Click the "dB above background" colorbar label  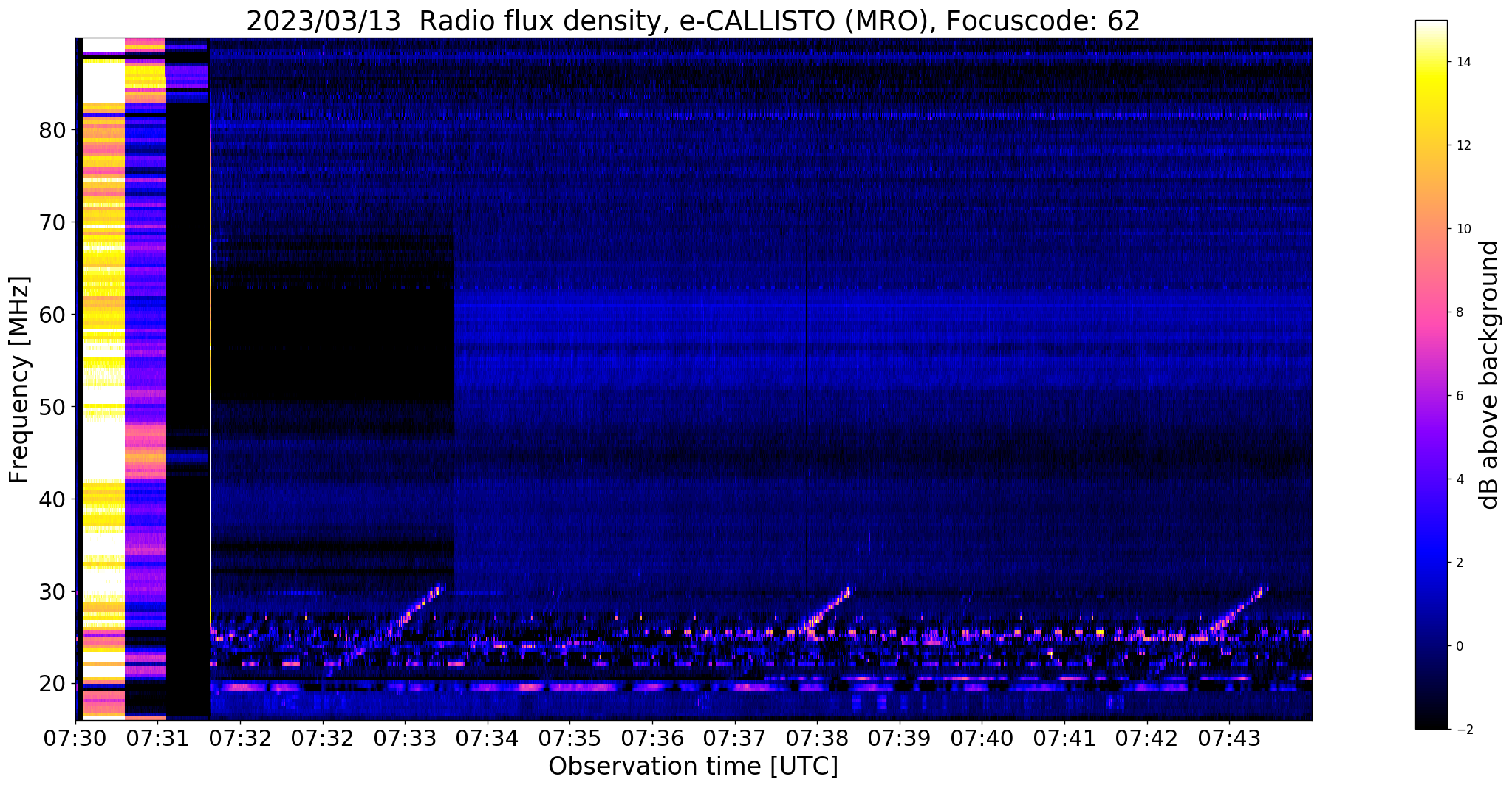click(1489, 374)
